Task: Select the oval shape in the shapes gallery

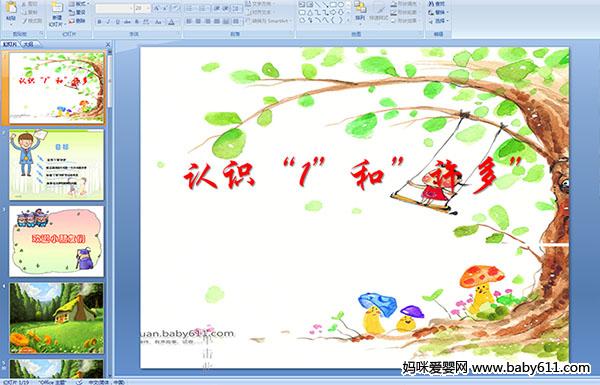Action: pos(341,5)
